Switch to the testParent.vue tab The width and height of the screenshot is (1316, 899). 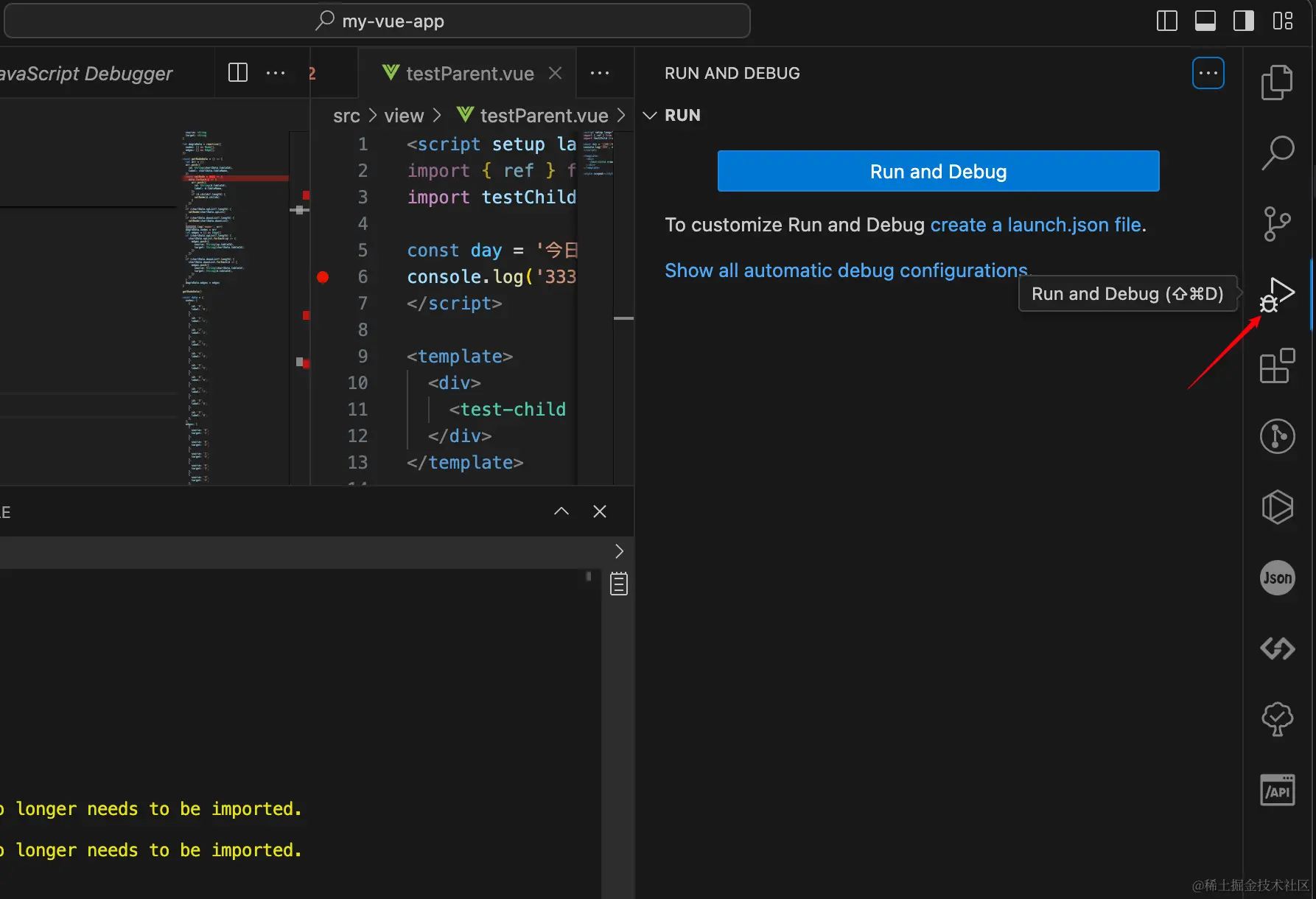coord(469,73)
